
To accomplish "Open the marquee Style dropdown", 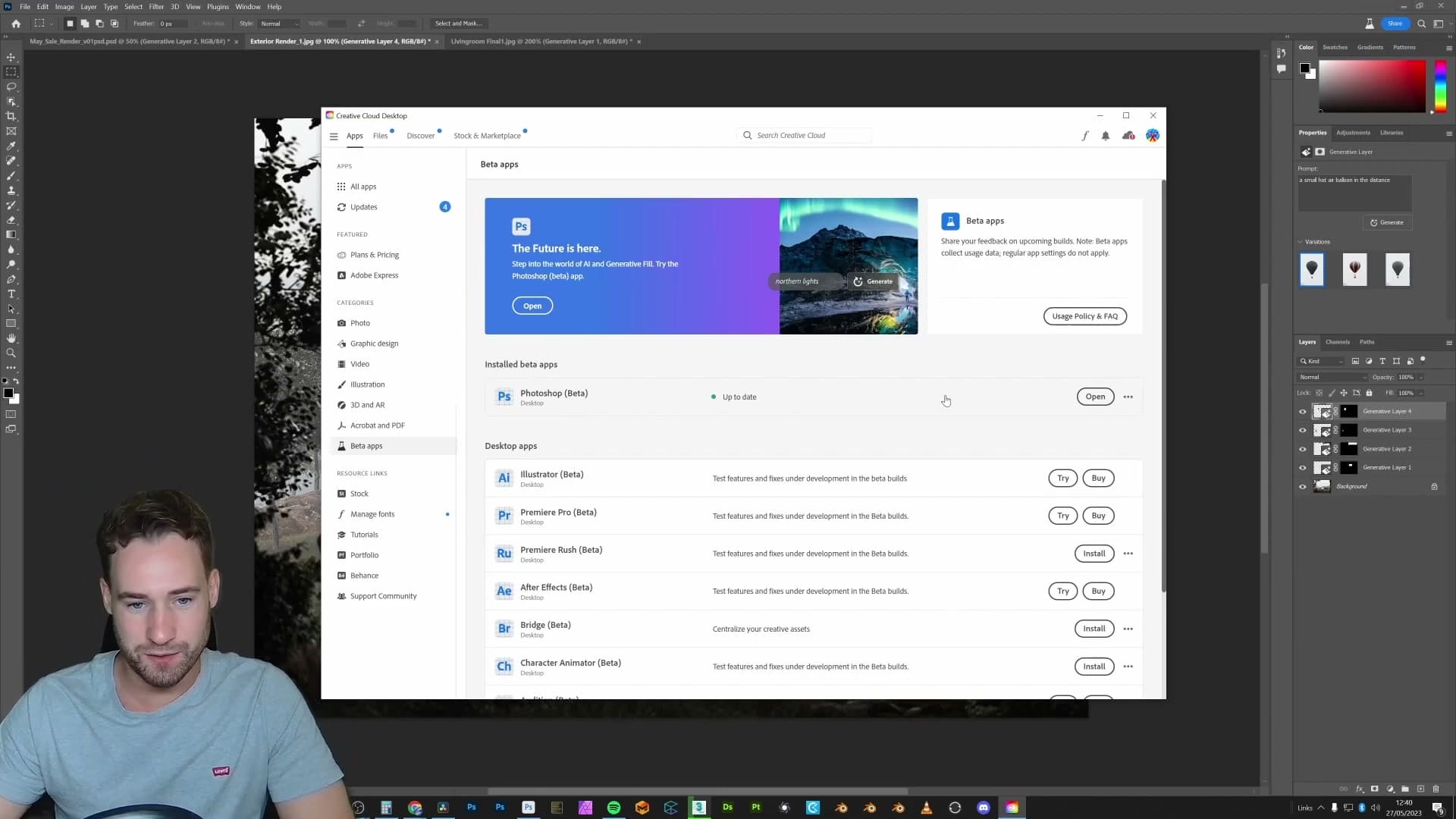I will [279, 24].
